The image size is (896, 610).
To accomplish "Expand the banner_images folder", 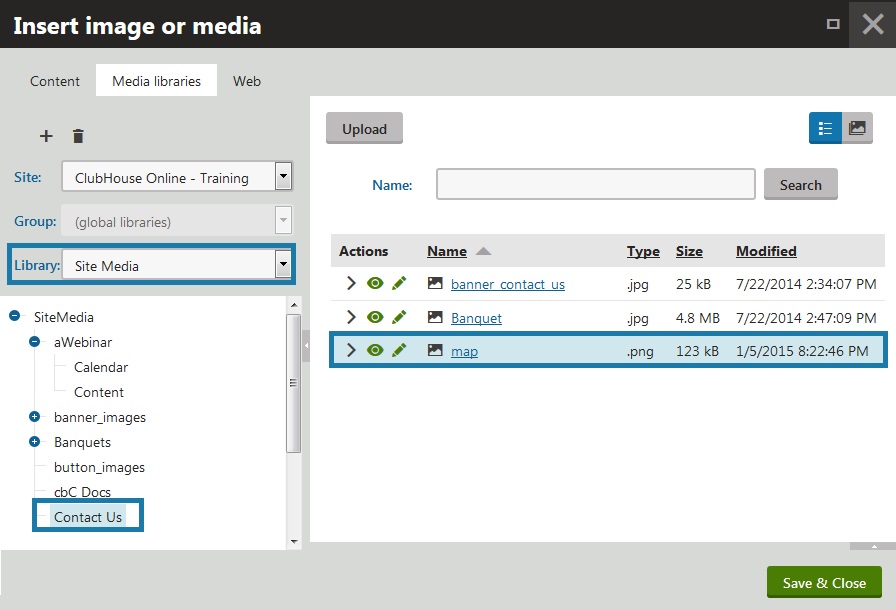I will (35, 417).
